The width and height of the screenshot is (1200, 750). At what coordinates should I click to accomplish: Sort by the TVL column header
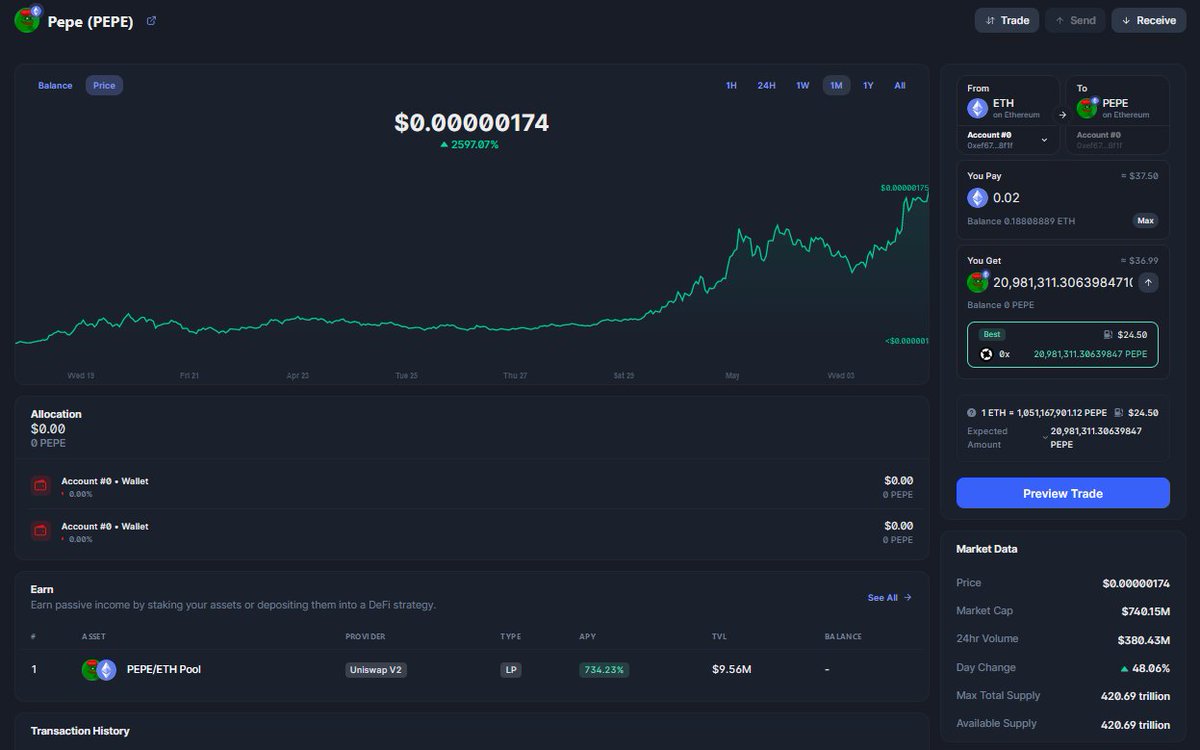pos(719,636)
